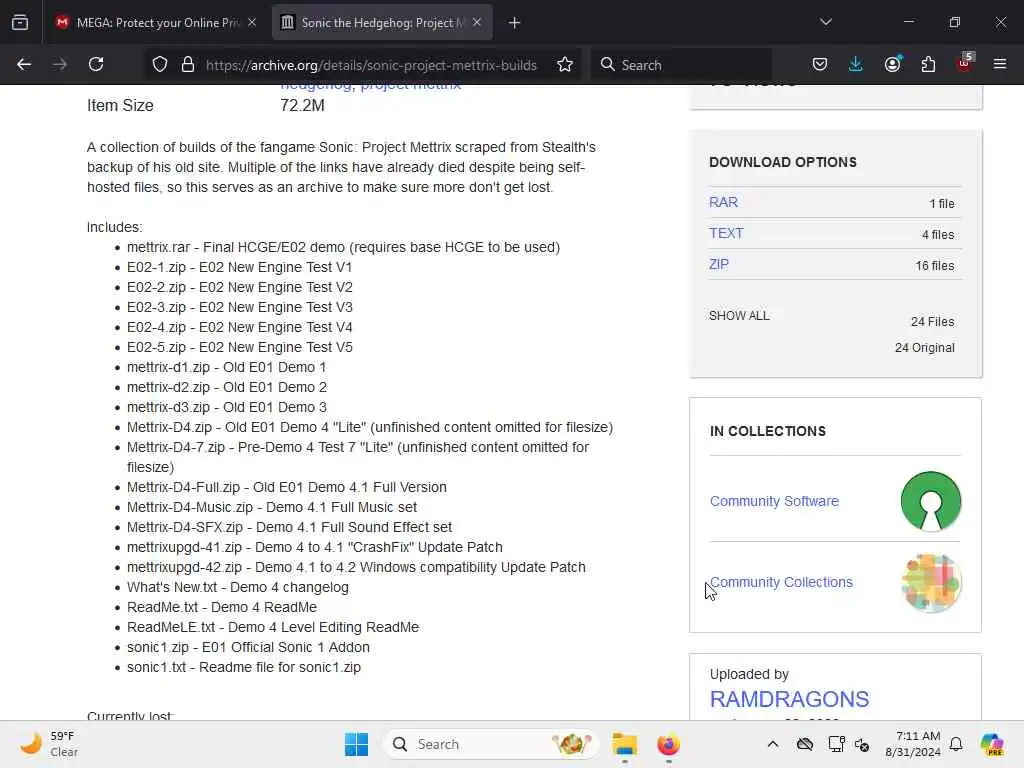Open the Windows Start menu
This screenshot has width=1024, height=768.
357,744
